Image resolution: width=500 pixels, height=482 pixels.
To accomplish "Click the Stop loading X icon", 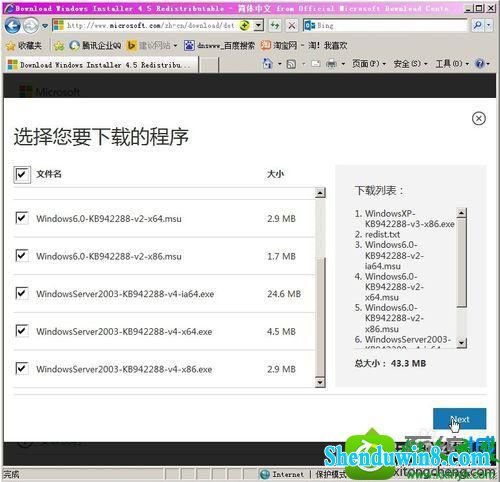I will click(292, 25).
